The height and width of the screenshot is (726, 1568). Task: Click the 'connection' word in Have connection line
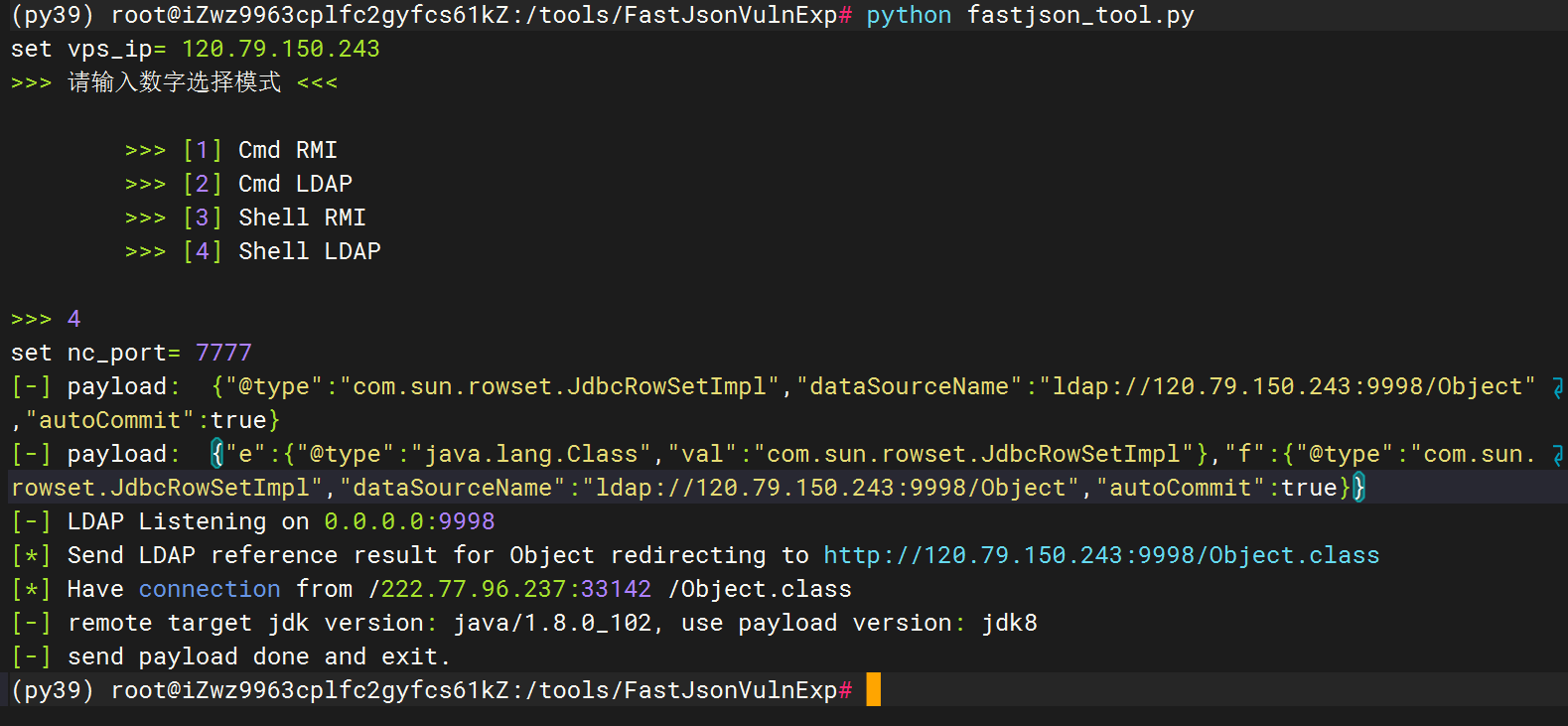coord(210,589)
